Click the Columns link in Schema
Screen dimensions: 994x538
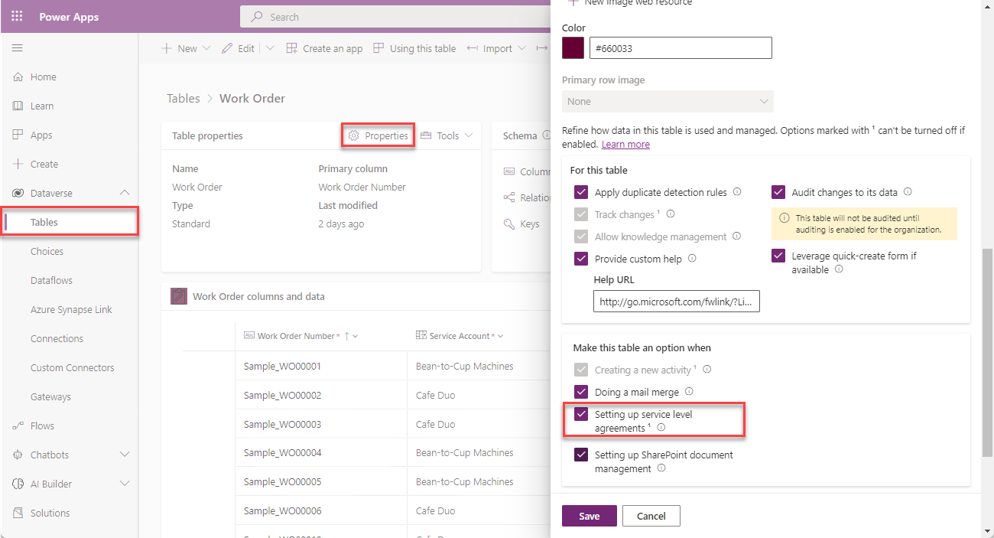click(x=536, y=172)
